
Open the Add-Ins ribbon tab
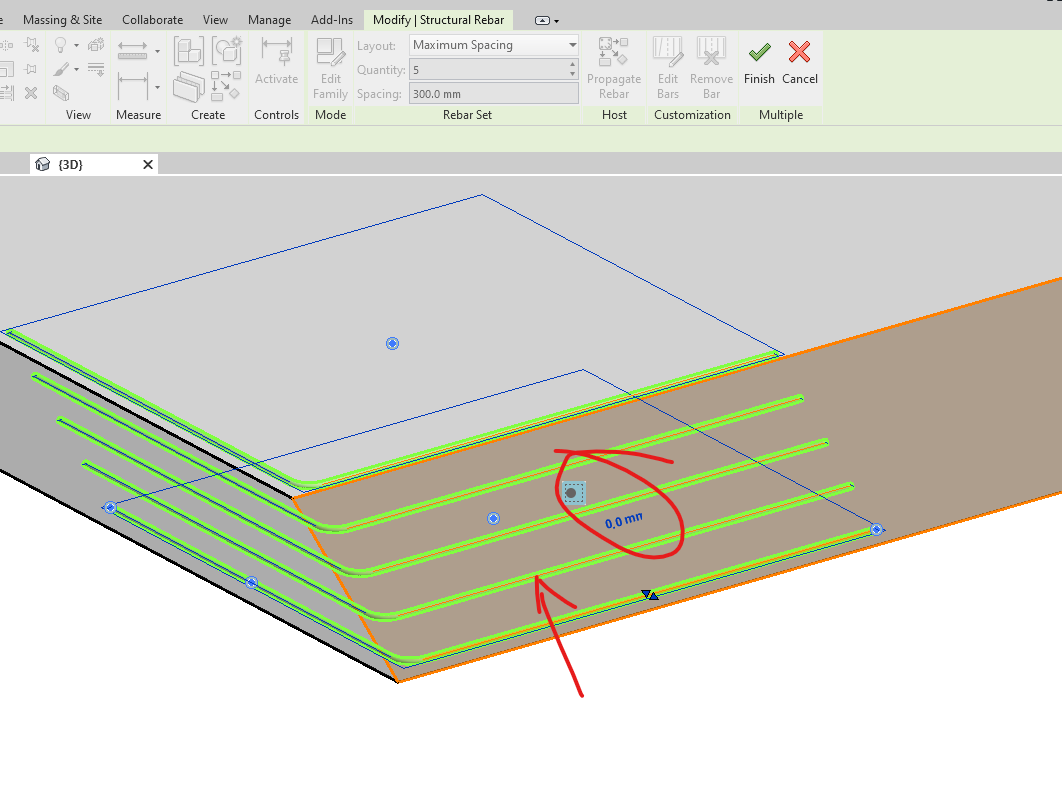coord(331,19)
